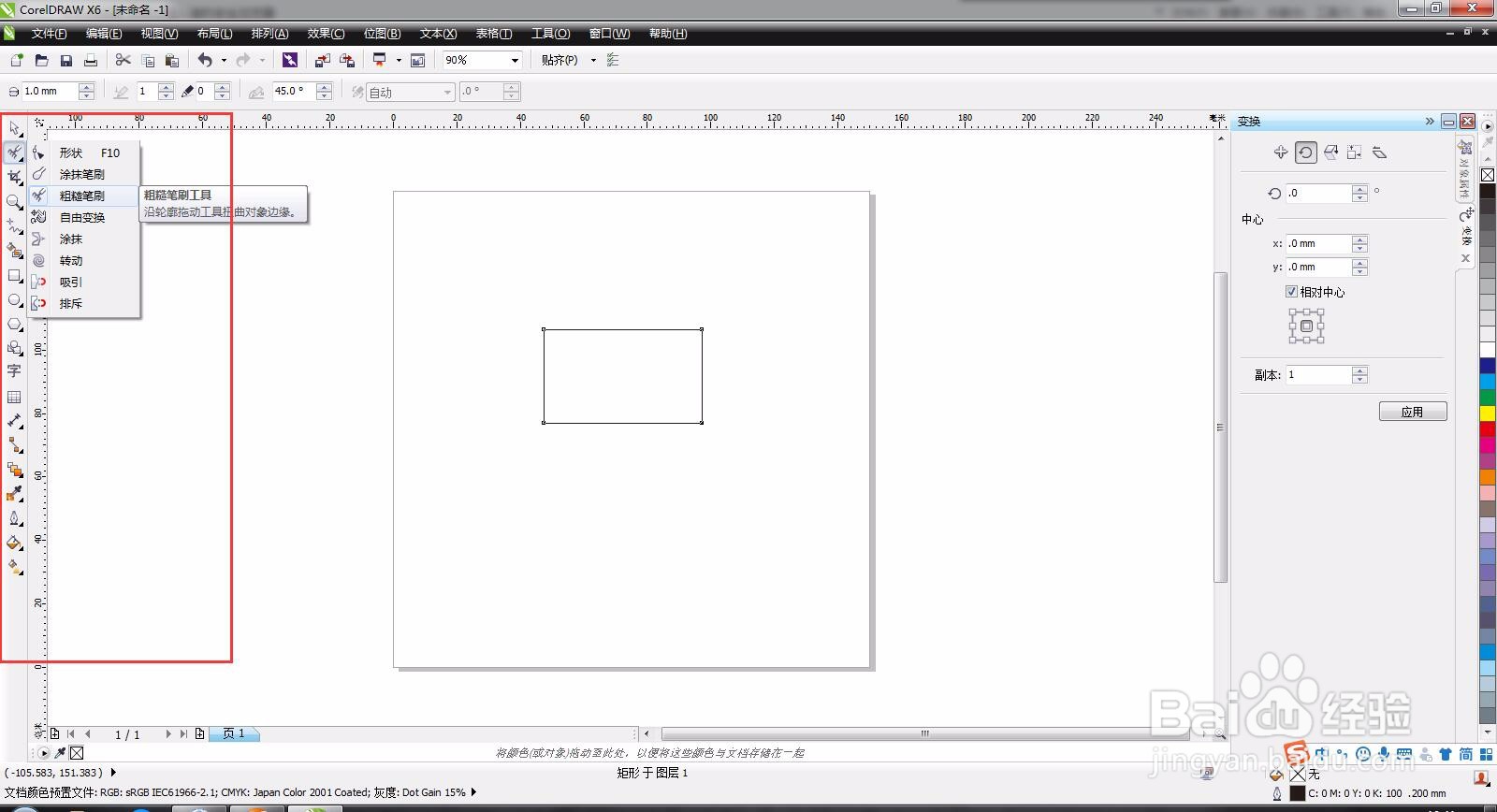
Task: Expand the document color palette arrow
Action: pos(44,752)
